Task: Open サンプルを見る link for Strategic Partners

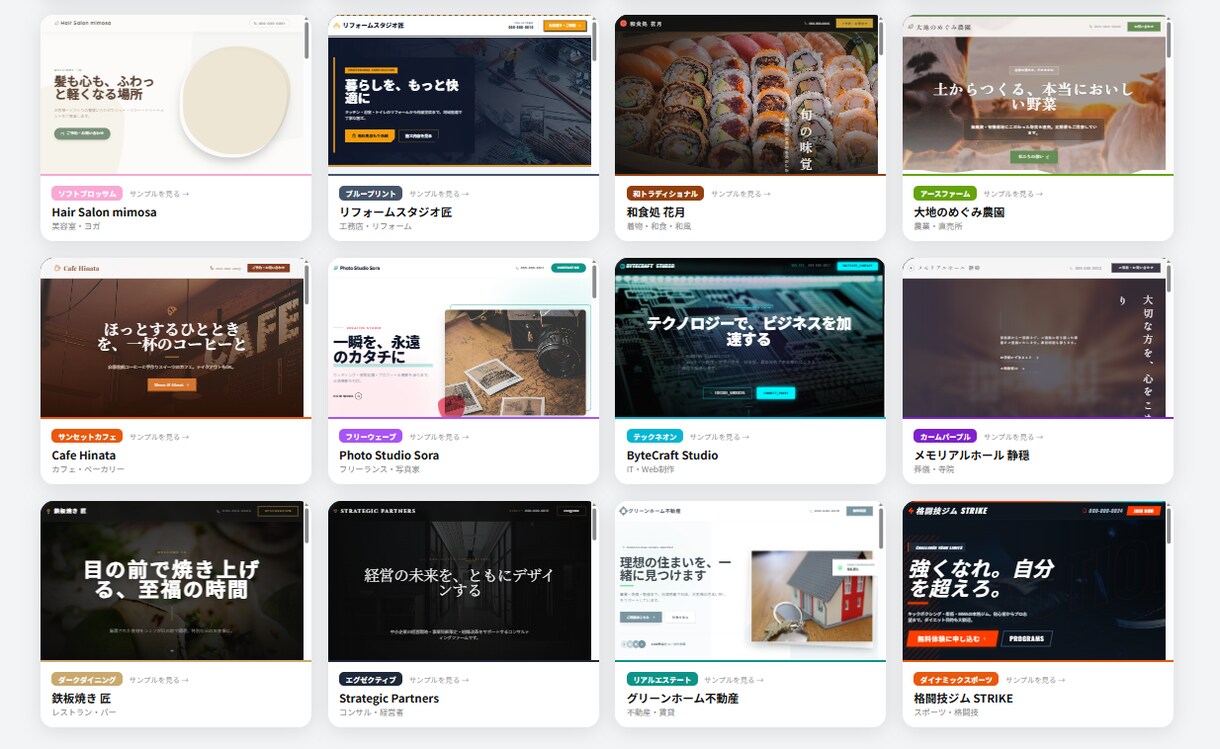Action: (439, 680)
